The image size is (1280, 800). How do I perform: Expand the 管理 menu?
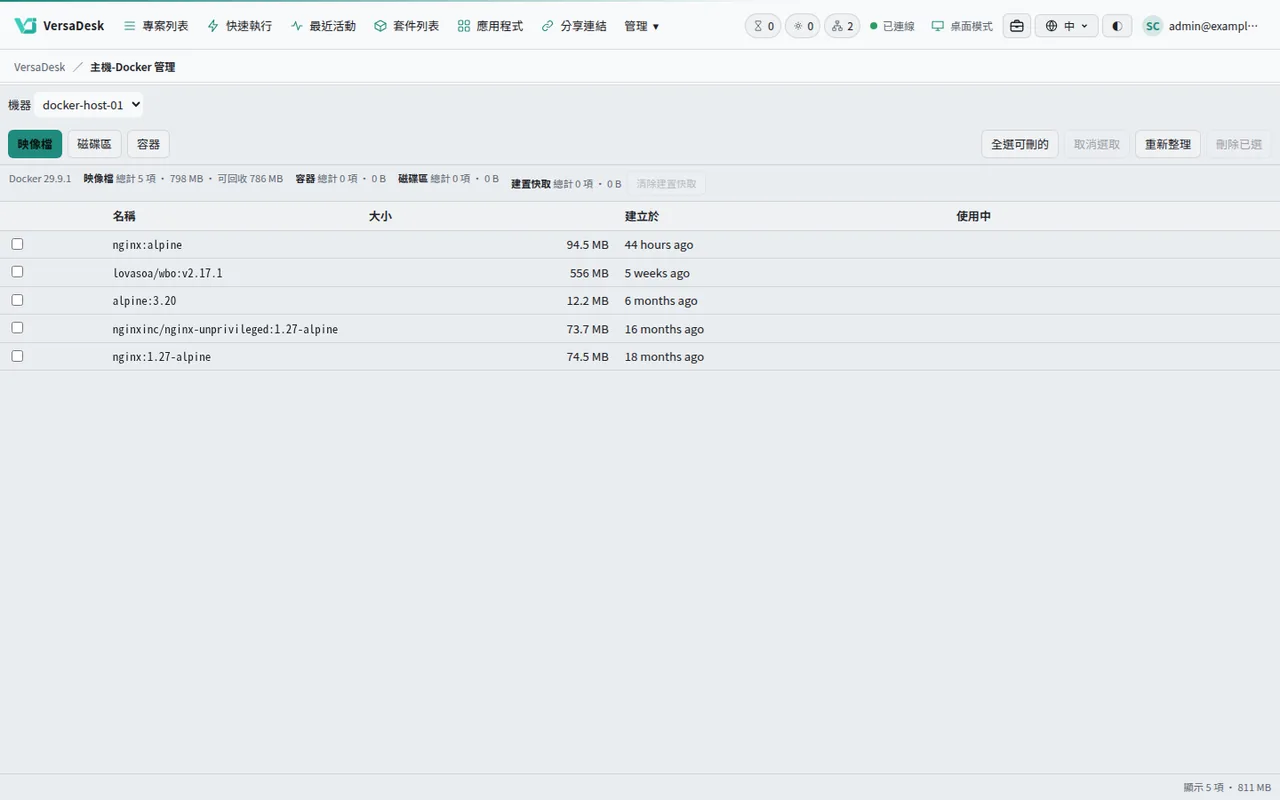click(641, 26)
